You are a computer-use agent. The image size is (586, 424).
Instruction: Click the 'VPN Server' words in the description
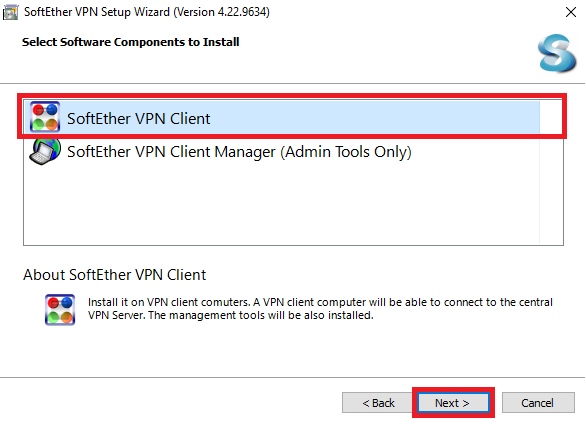[116, 315]
